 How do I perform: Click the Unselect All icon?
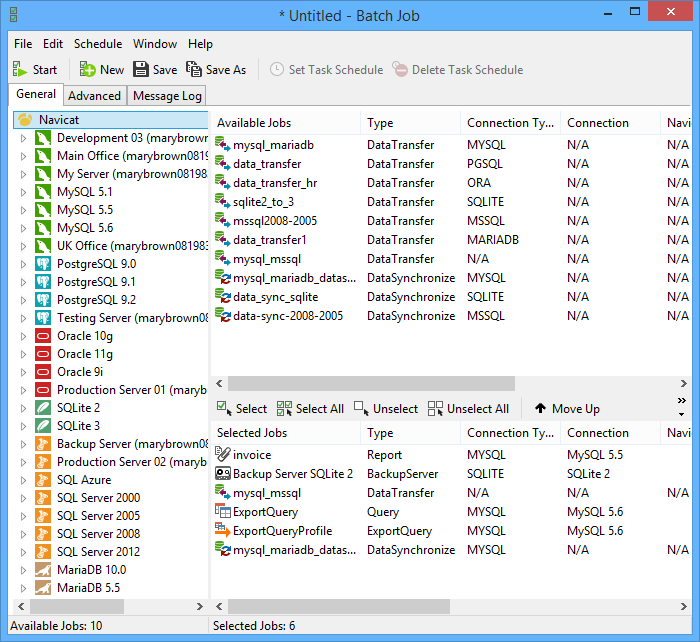435,408
